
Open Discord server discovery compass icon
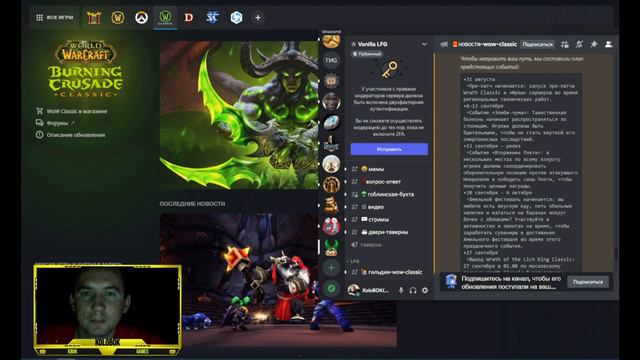[x=331, y=288]
